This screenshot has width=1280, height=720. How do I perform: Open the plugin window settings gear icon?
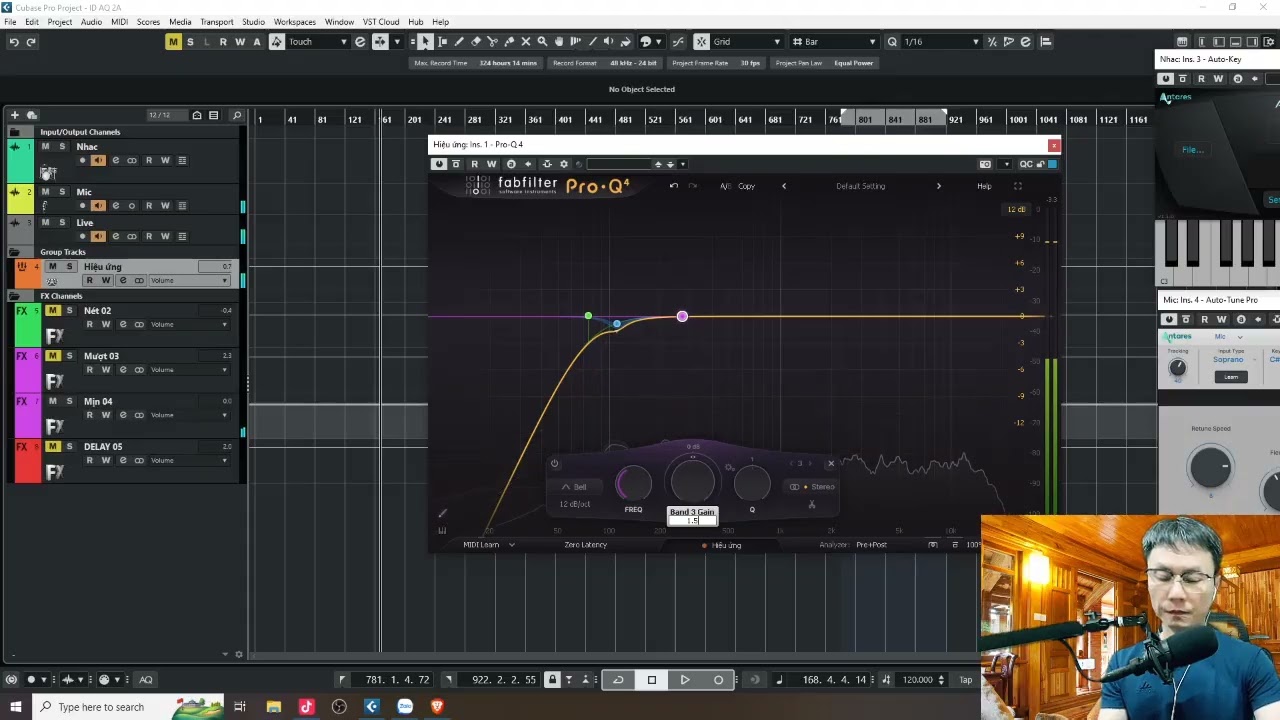(564, 164)
